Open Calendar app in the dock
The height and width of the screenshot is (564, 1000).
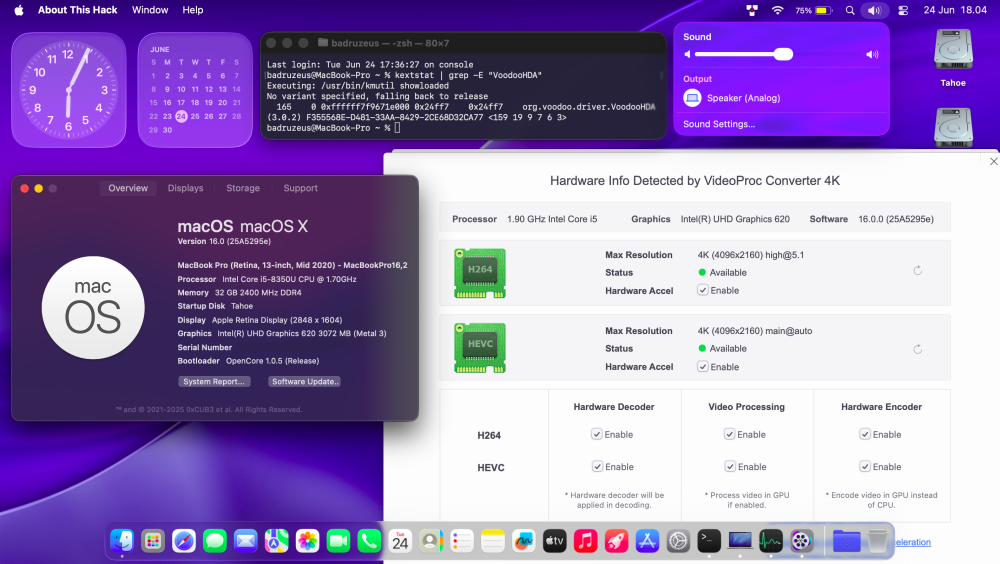point(401,541)
